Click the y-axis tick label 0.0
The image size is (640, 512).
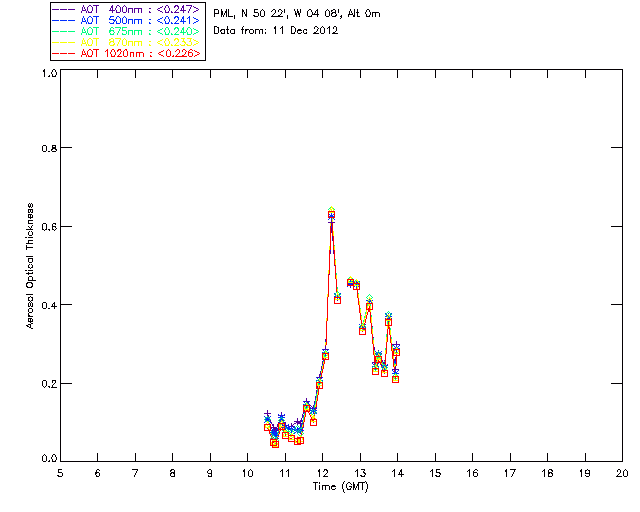tap(49, 459)
